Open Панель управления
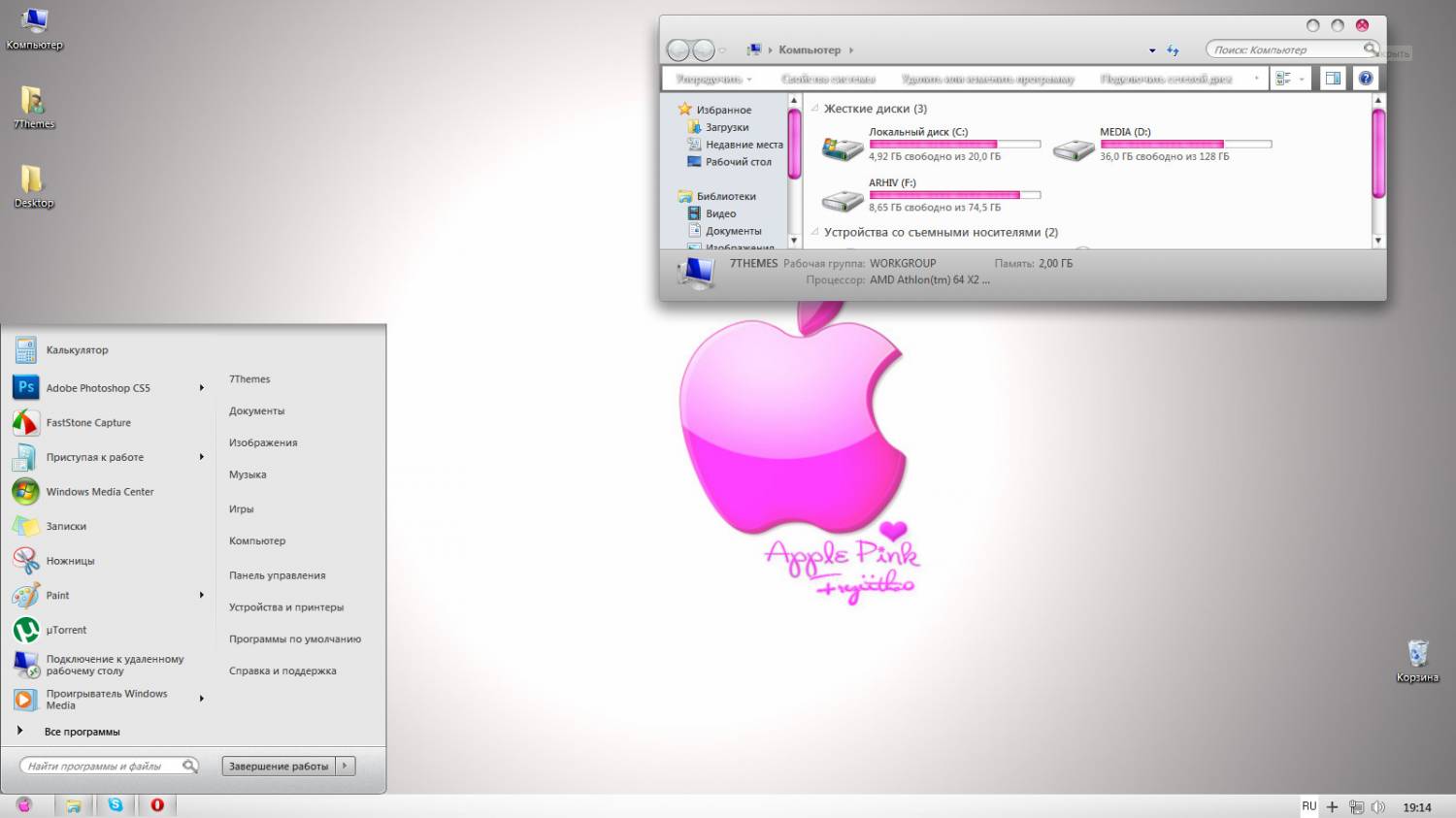Viewport: 1456px width, 818px height. pos(277,575)
